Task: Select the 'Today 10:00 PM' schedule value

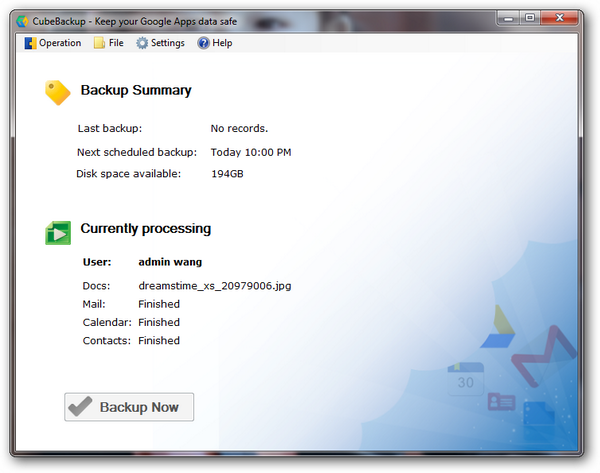Action: click(x=251, y=152)
